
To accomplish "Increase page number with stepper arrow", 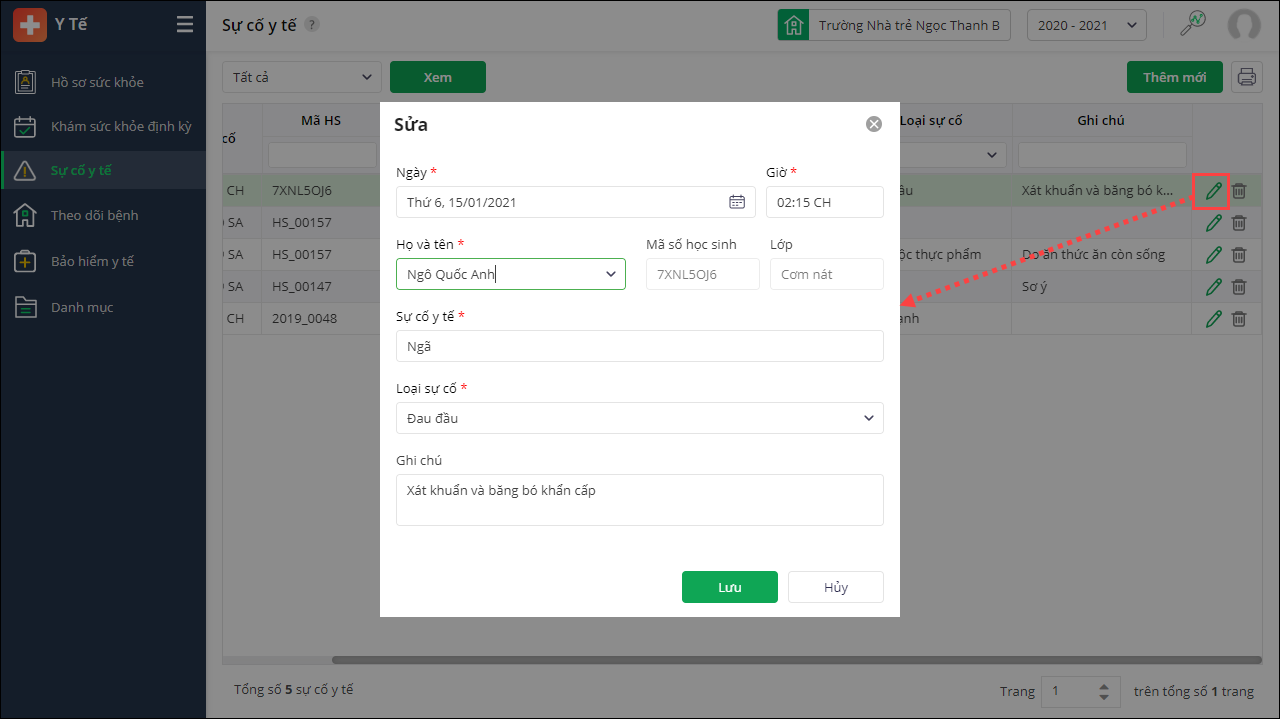I will [x=1103, y=686].
